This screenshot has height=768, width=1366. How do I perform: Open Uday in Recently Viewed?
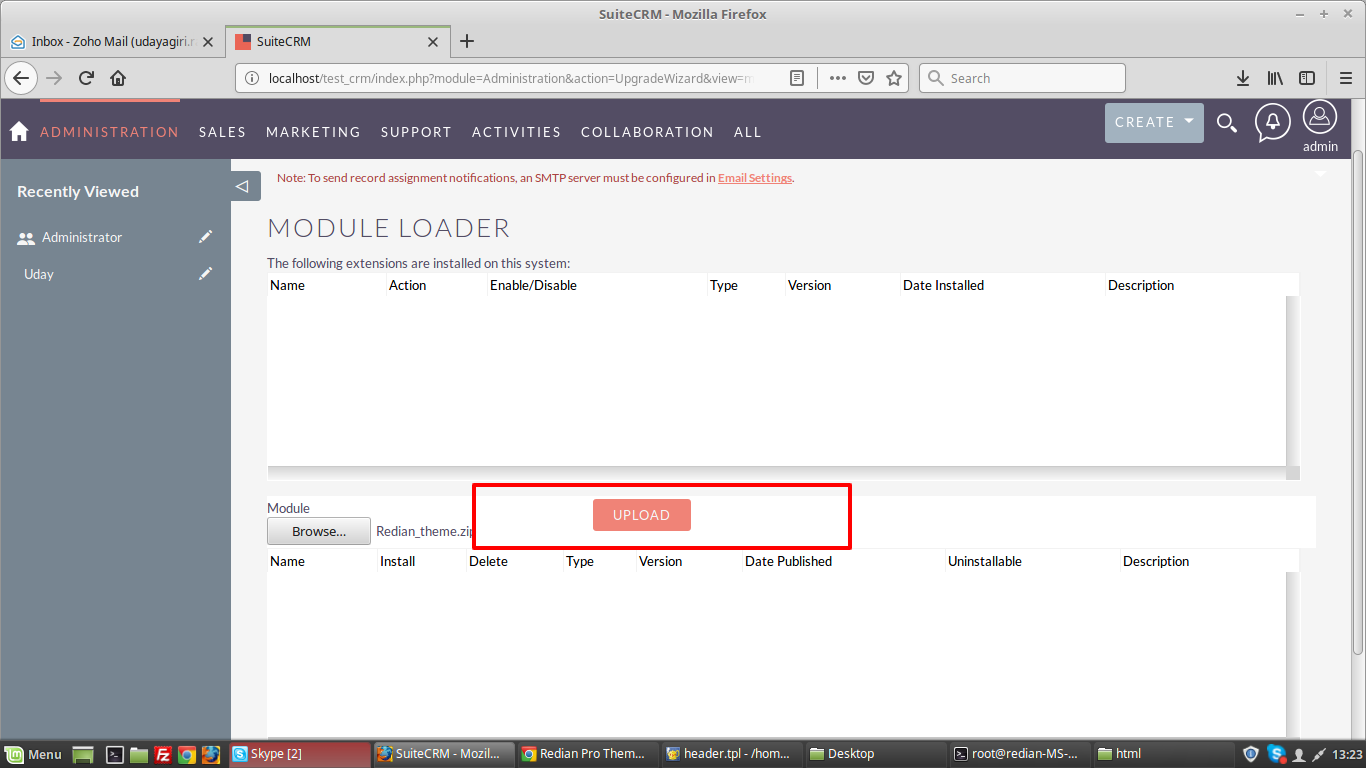pos(39,274)
